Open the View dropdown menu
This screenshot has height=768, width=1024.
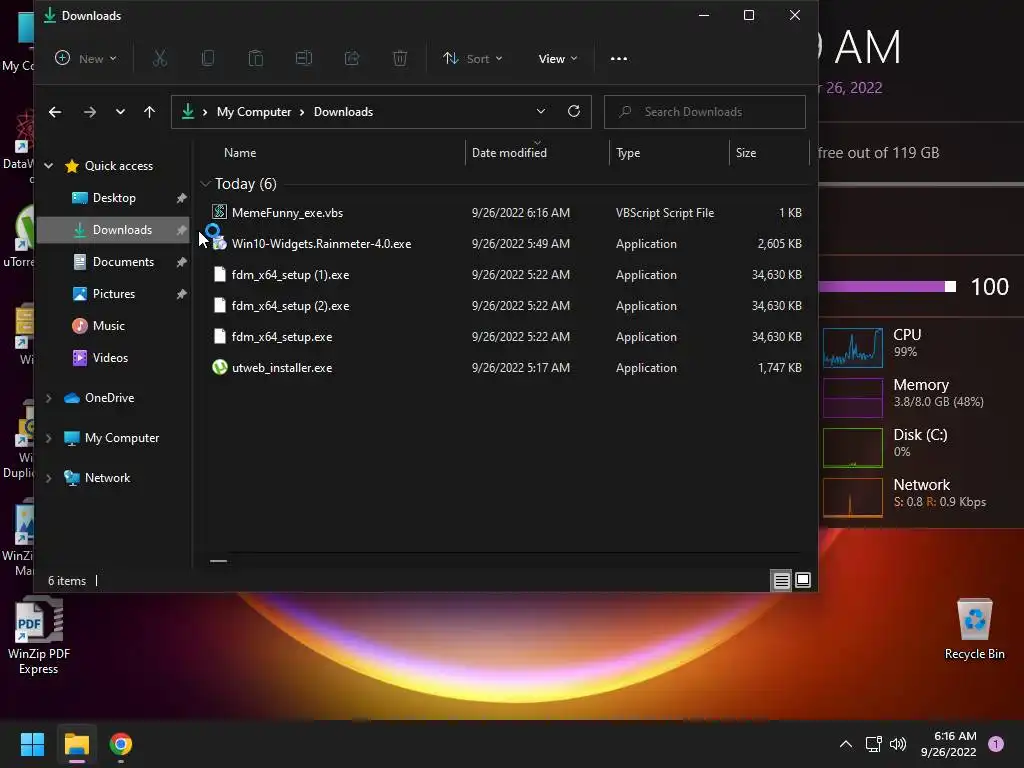(x=558, y=59)
